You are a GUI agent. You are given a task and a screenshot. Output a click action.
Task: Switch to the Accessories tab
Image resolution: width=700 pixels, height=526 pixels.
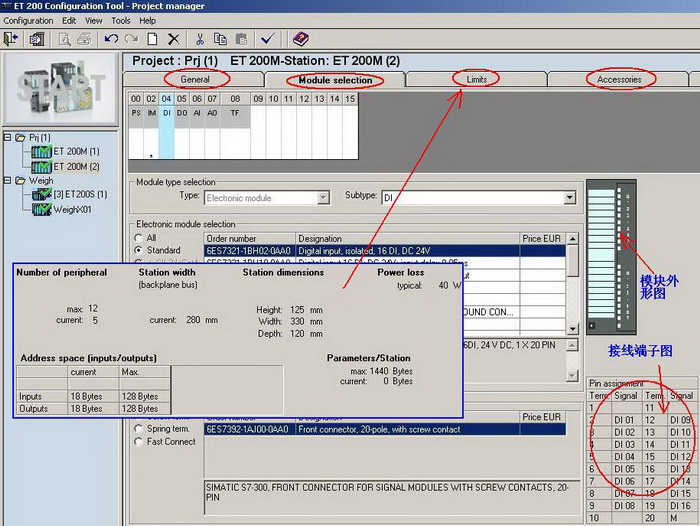(x=619, y=79)
